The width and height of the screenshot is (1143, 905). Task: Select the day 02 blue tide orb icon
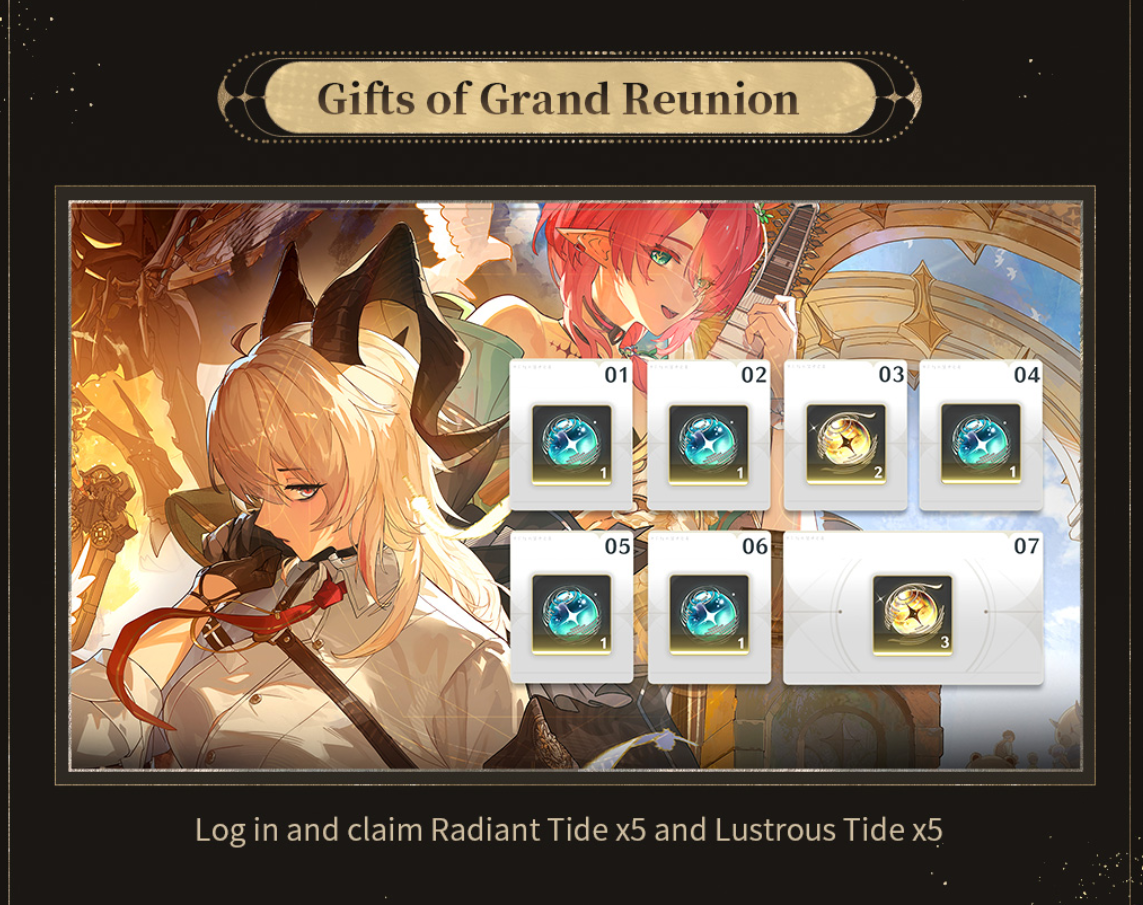pos(709,444)
